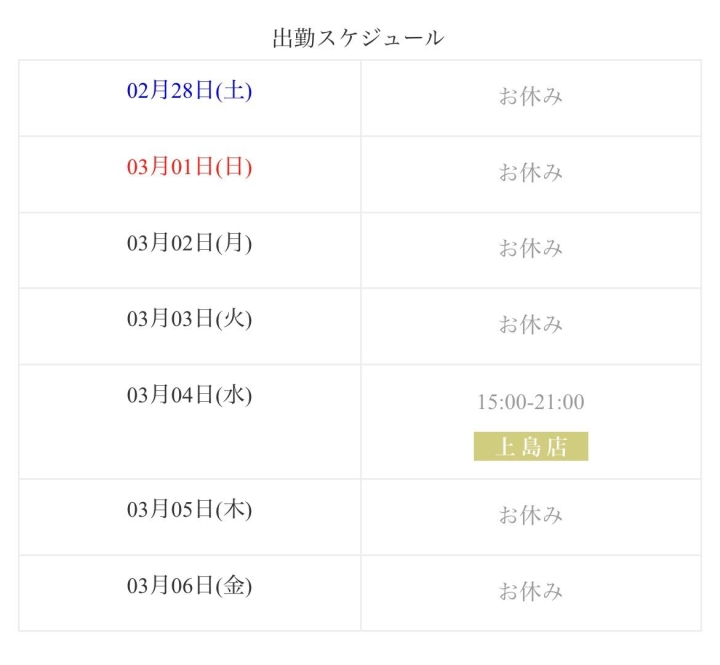The image size is (720, 665).
Task: Click the 出勤スケジュール heading
Action: click(x=358, y=38)
